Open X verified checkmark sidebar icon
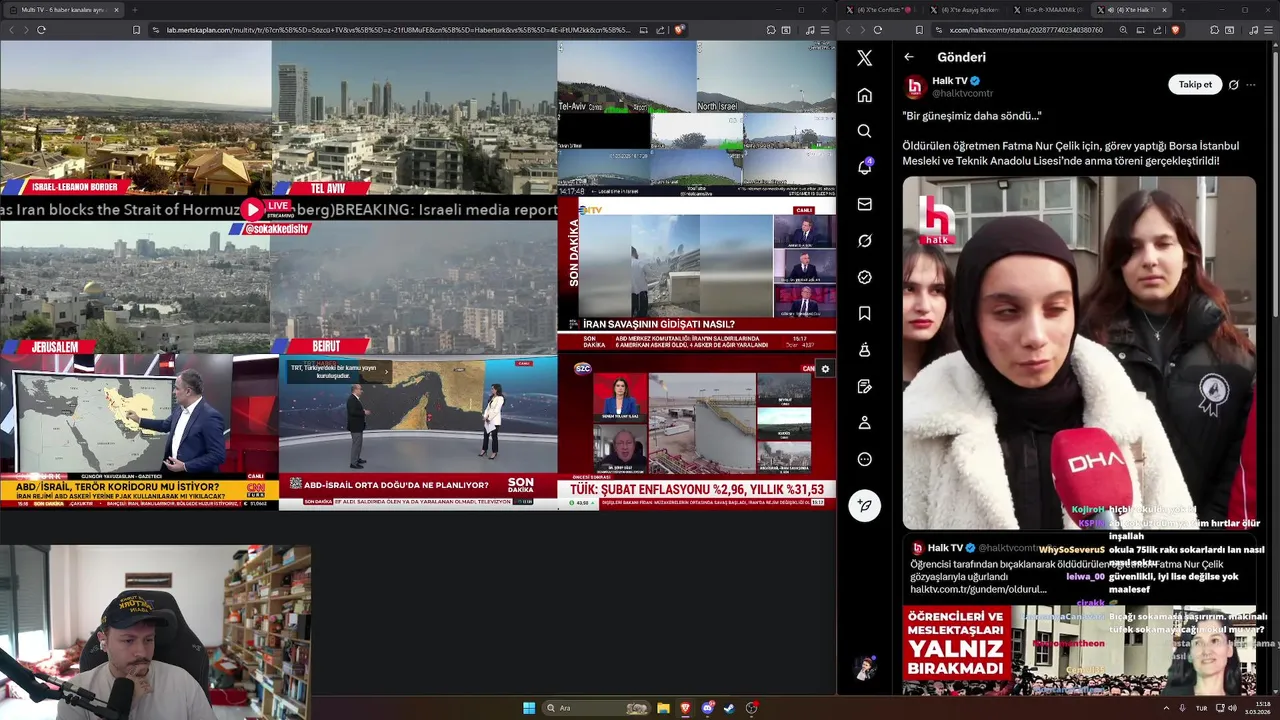The height and width of the screenshot is (720, 1280). tap(864, 277)
